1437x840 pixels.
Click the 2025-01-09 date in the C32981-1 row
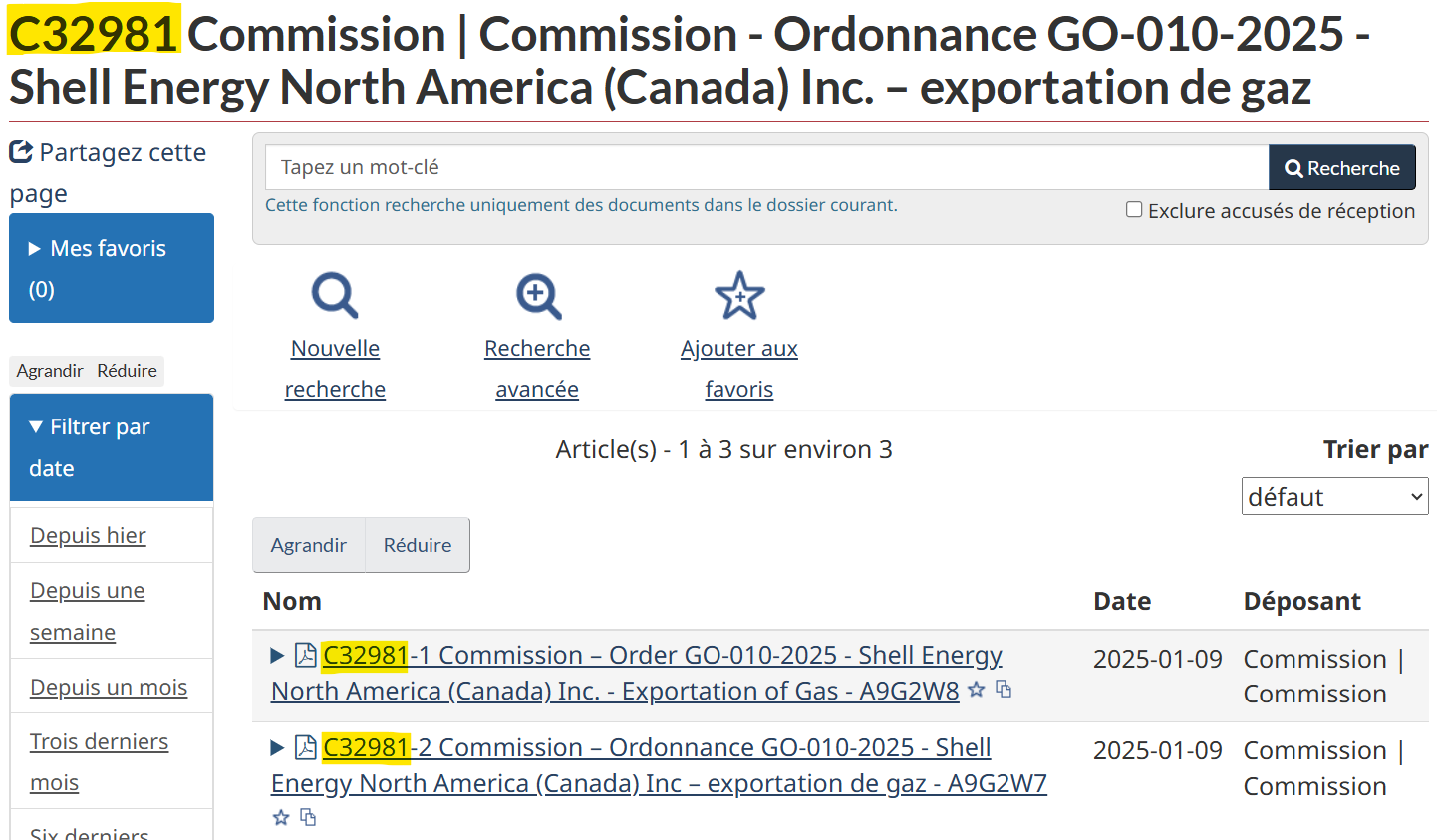tap(1158, 659)
